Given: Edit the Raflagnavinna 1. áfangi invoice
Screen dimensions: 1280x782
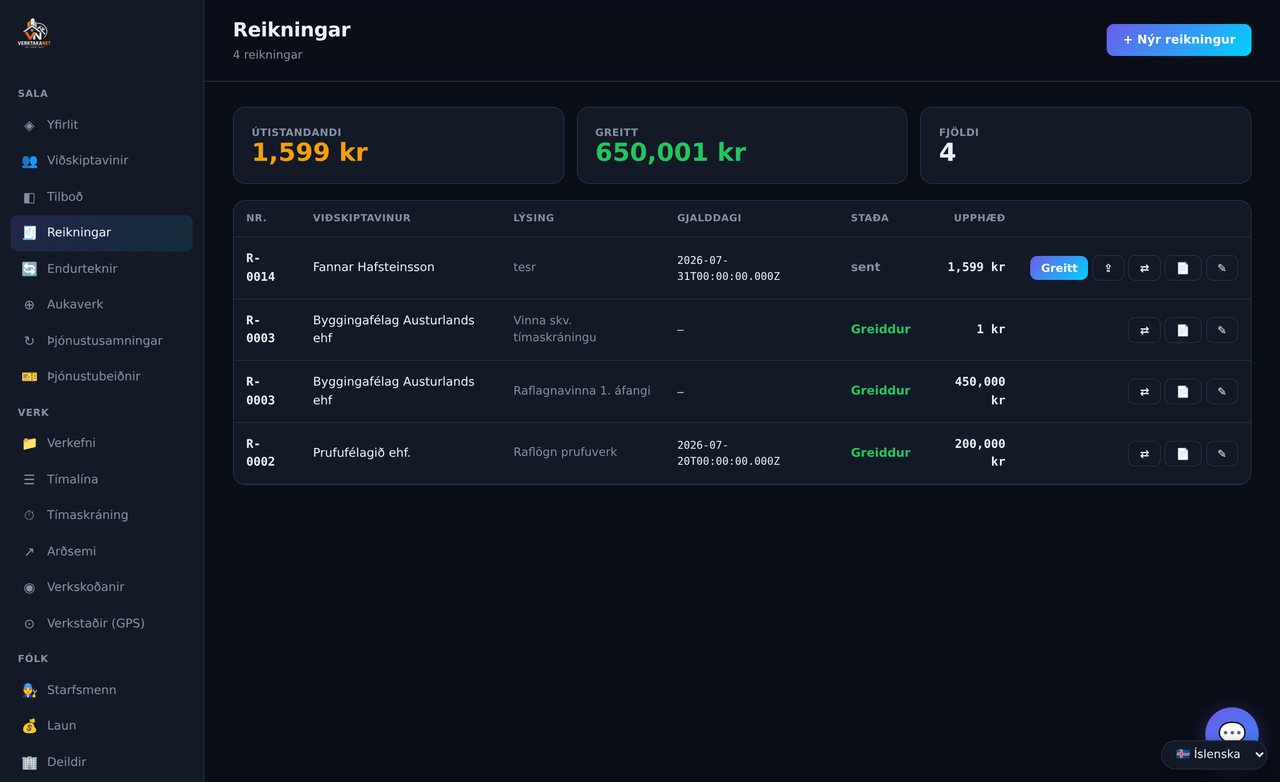Looking at the screenshot, I should (x=1222, y=391).
